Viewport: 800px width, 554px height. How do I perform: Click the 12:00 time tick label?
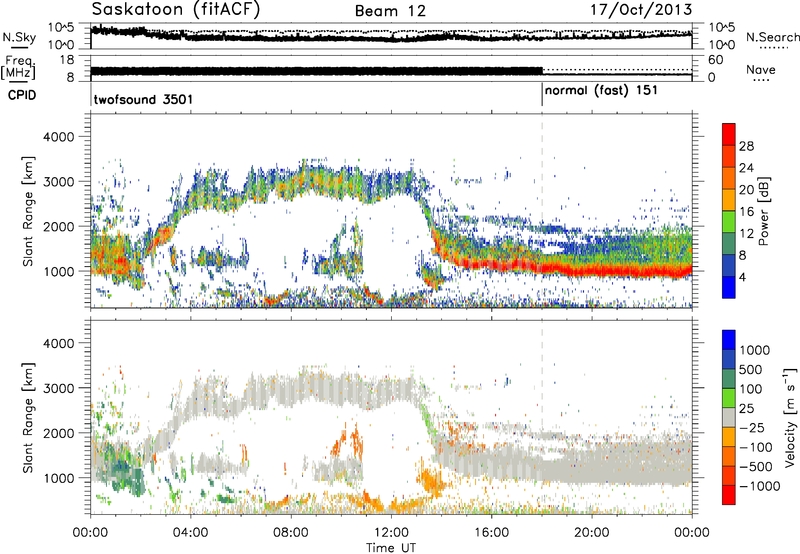click(x=391, y=533)
